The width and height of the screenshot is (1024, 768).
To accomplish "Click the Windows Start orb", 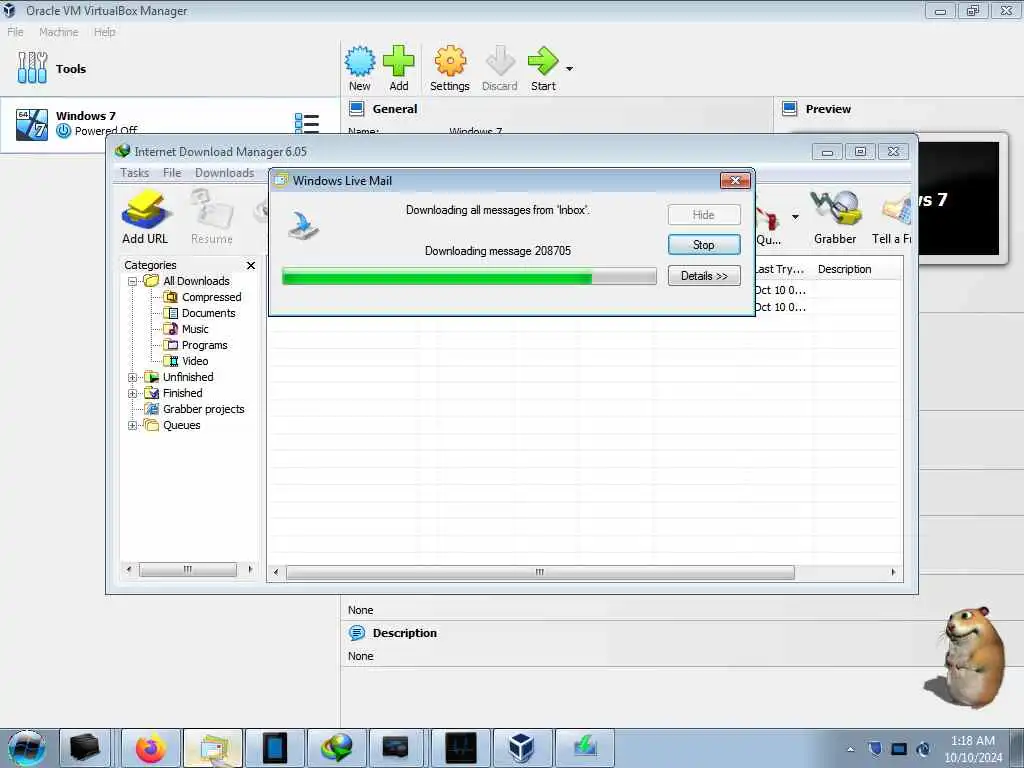I will pos(26,748).
